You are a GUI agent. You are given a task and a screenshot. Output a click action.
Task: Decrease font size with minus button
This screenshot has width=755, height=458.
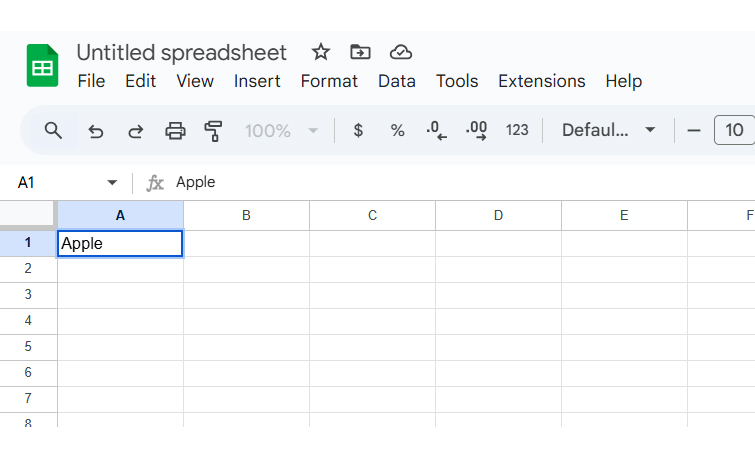[693, 131]
